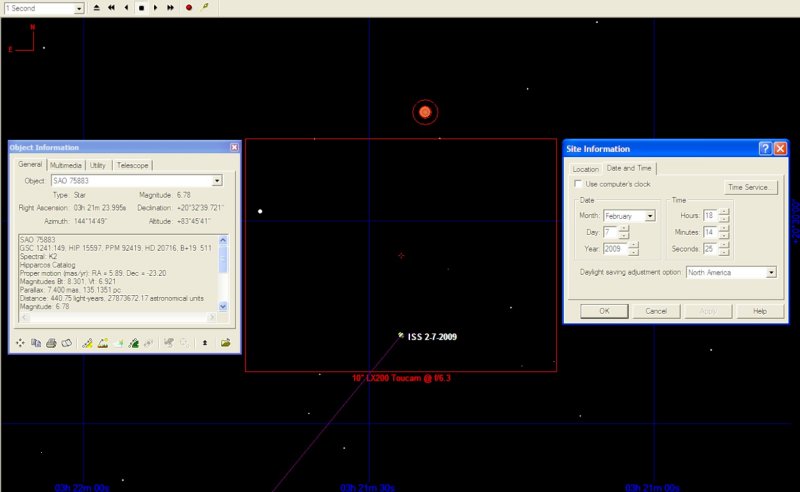Increase the Day value with up arrow

623,229
